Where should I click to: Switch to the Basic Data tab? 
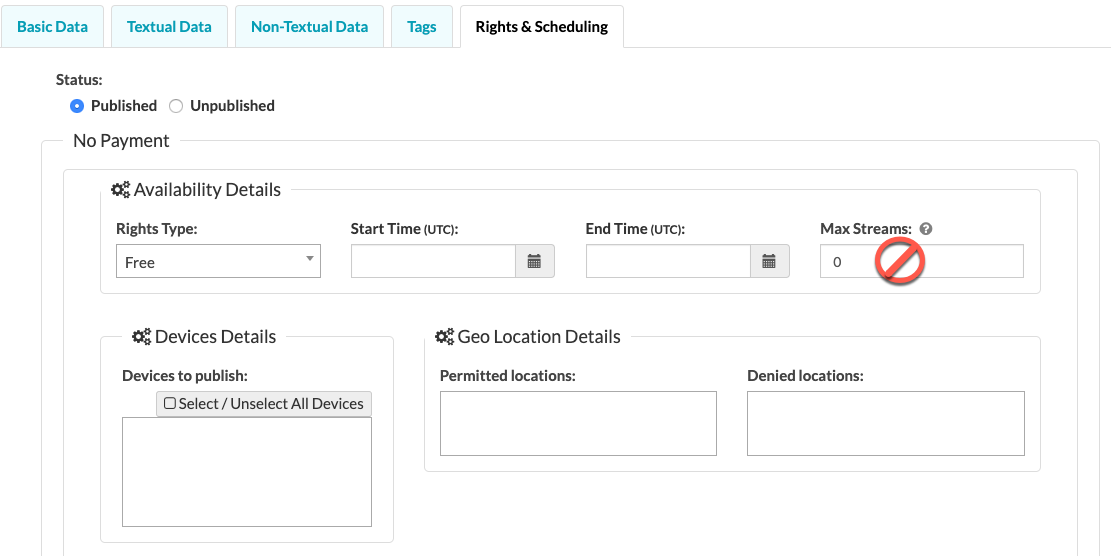(52, 27)
